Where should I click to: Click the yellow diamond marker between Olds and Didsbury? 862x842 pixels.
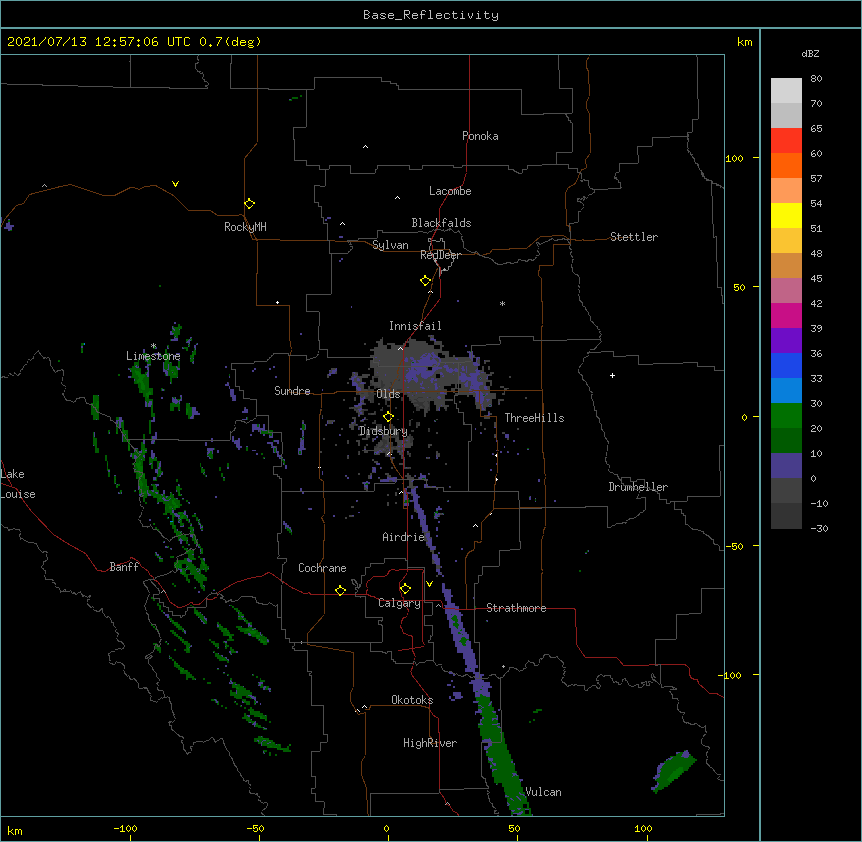tap(388, 417)
